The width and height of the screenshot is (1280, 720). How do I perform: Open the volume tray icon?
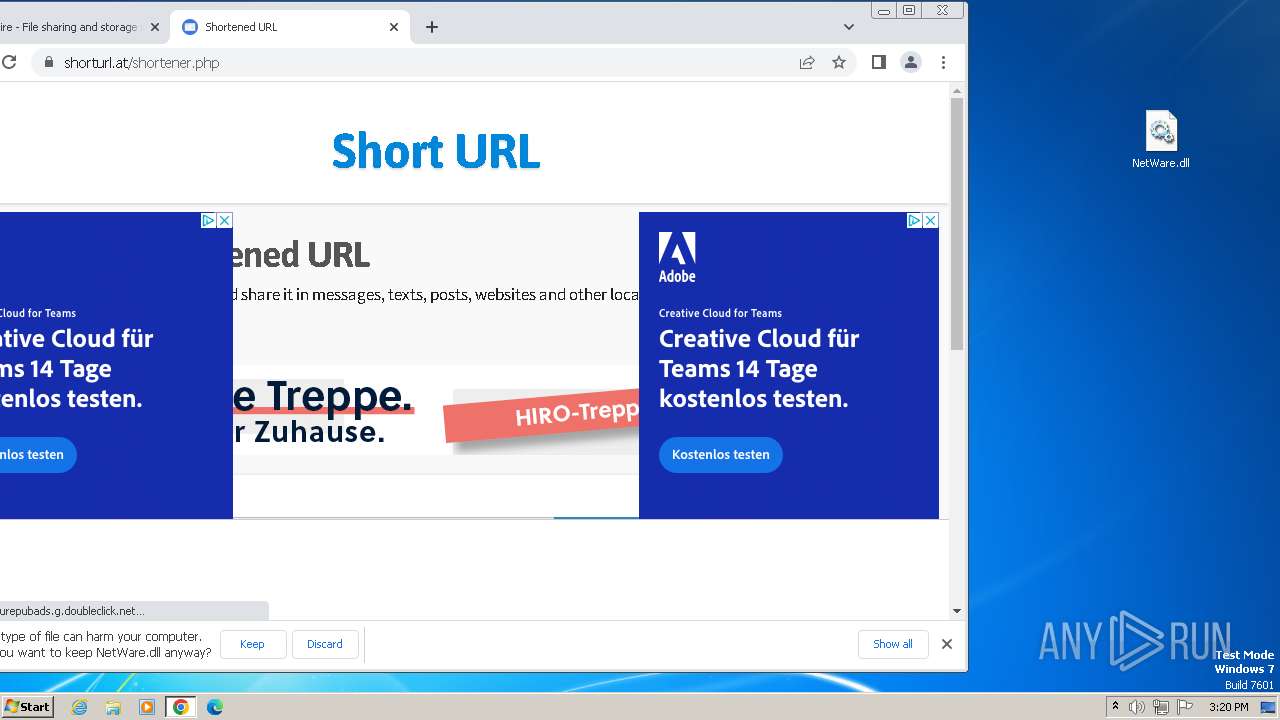pos(1137,707)
